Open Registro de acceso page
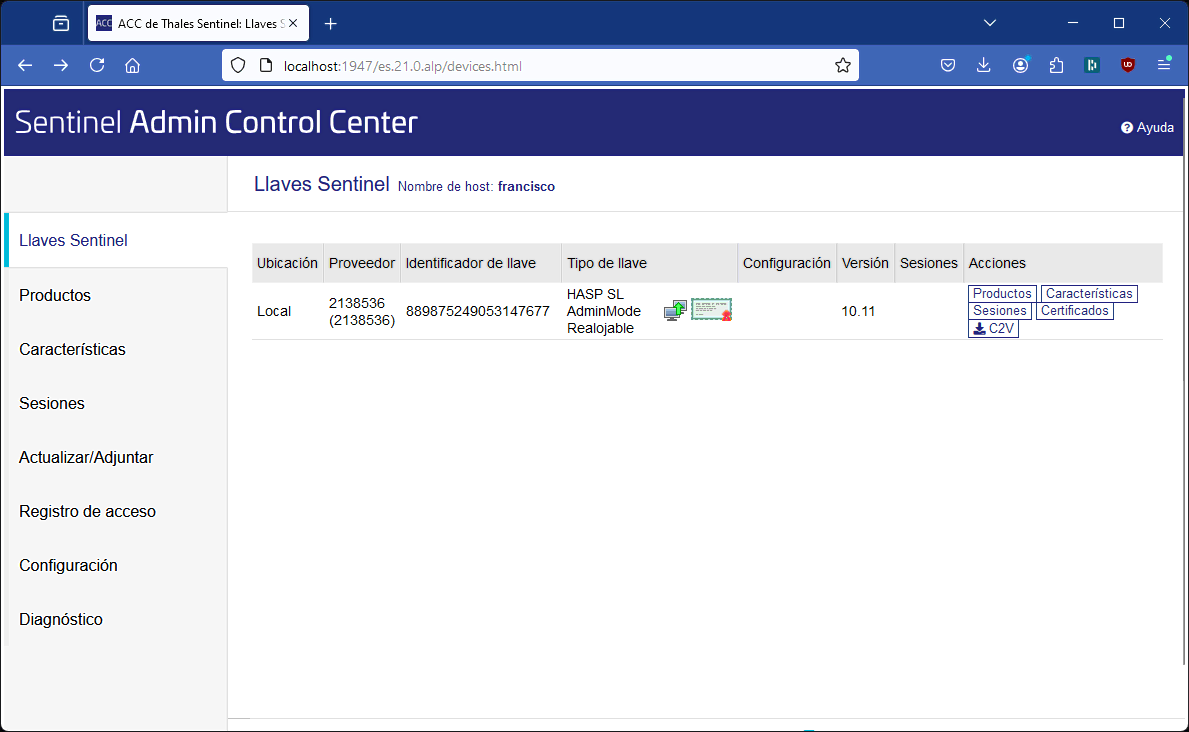Viewport: 1189px width, 732px height. pos(87,511)
